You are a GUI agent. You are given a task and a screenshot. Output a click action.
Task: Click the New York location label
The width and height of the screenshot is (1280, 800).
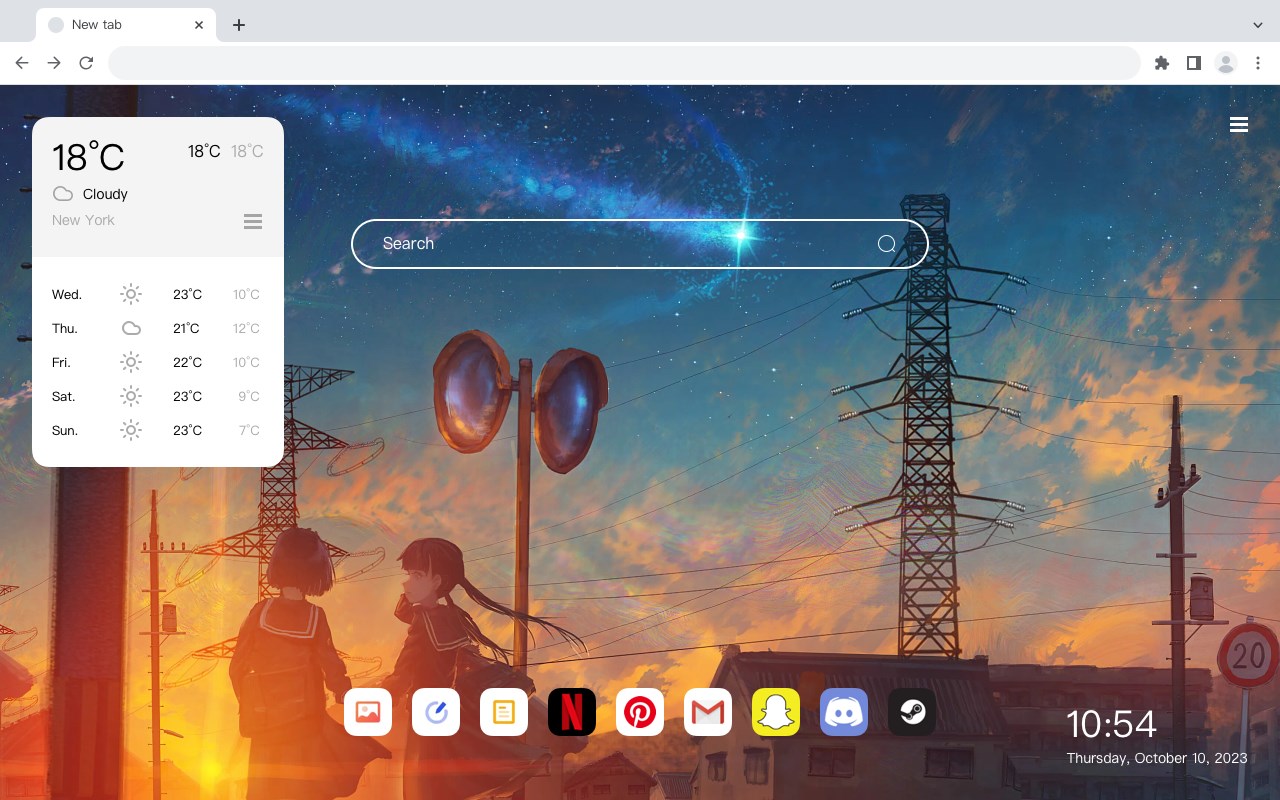83,220
